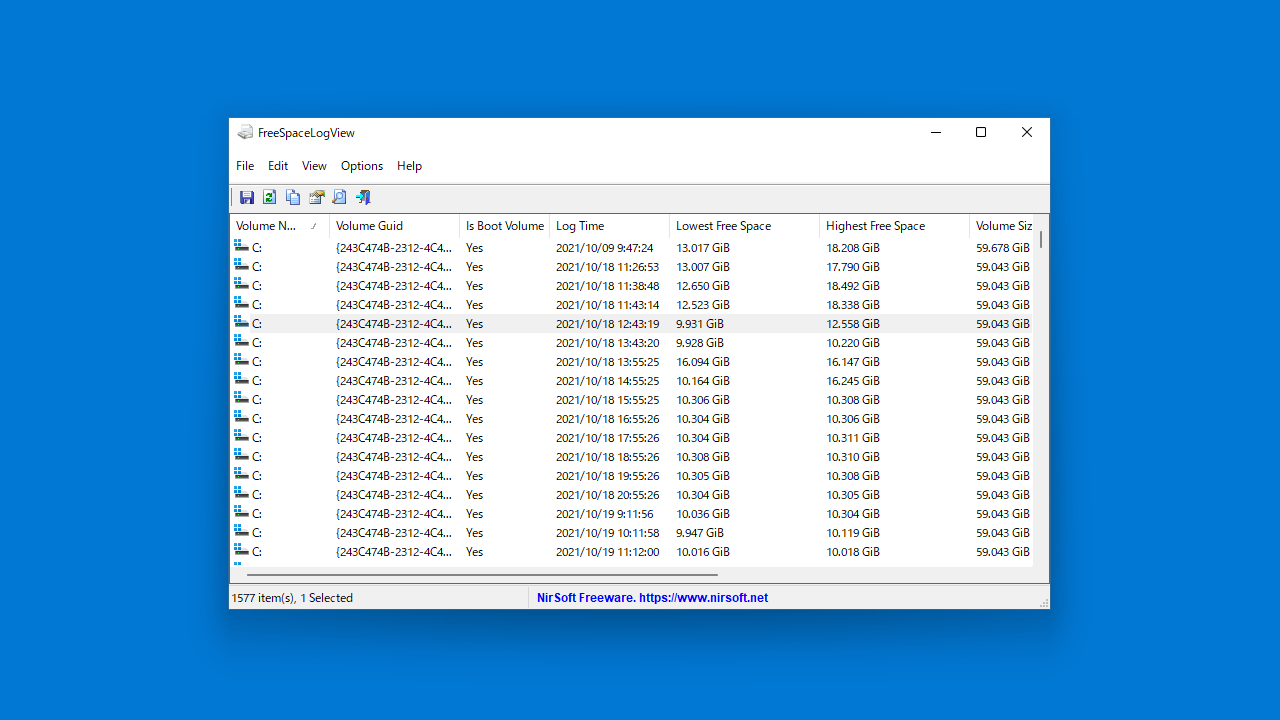Click drive icon in the 2021/10/19 10:11:58 row
Image resolution: width=1280 pixels, height=720 pixels.
tap(241, 531)
